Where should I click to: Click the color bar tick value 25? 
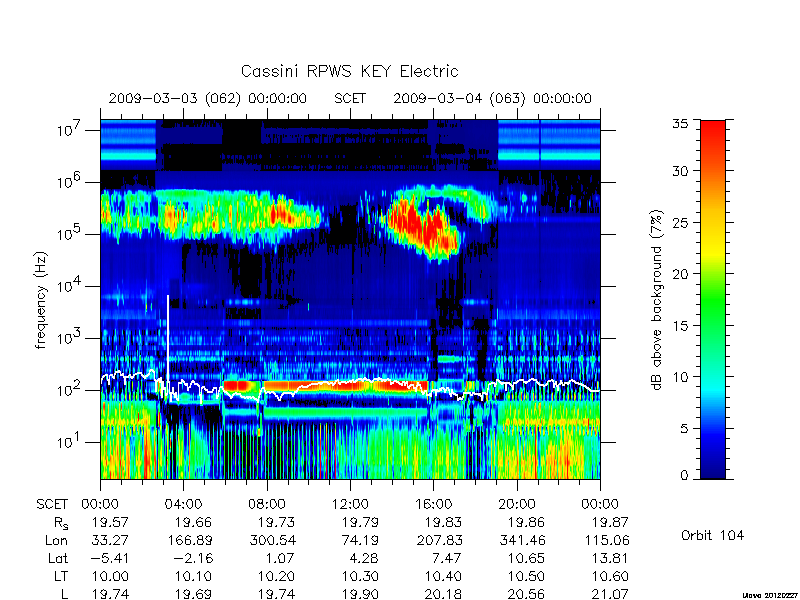680,222
